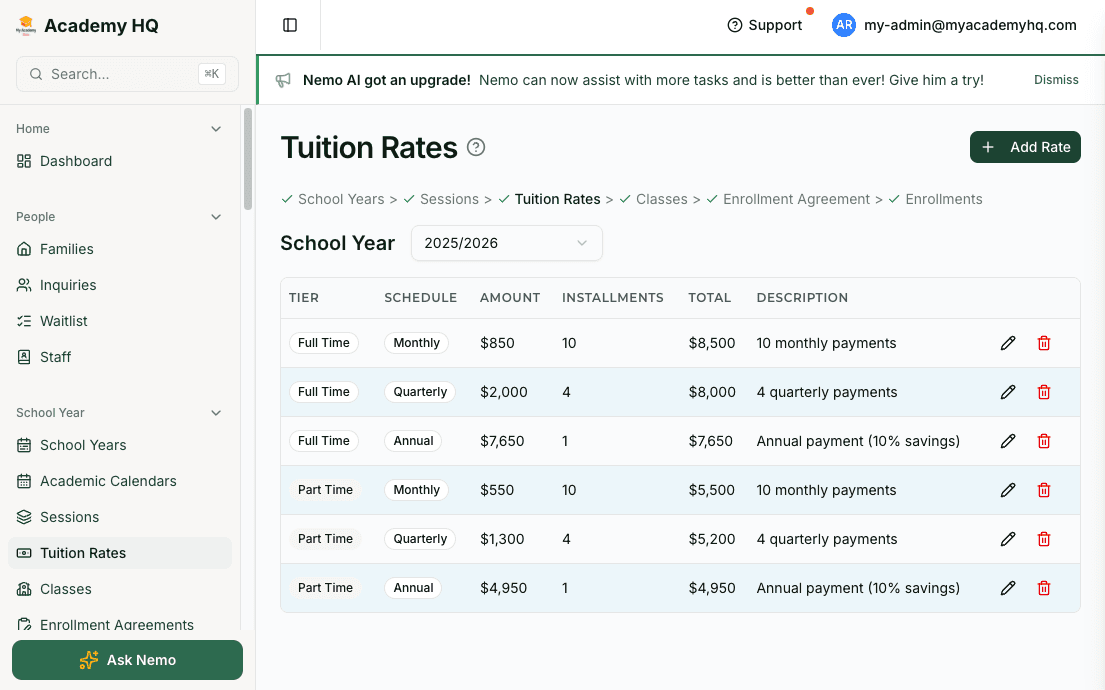
Task: Delete the Full Time Annual $7,650 rate
Action: [x=1044, y=441]
